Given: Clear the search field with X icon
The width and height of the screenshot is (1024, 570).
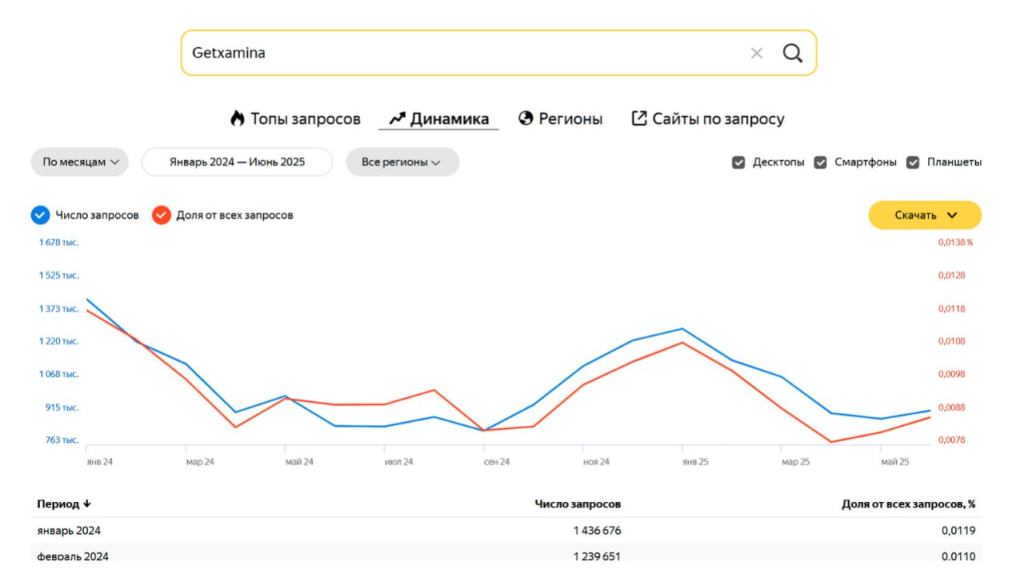Looking at the screenshot, I should coord(757,53).
